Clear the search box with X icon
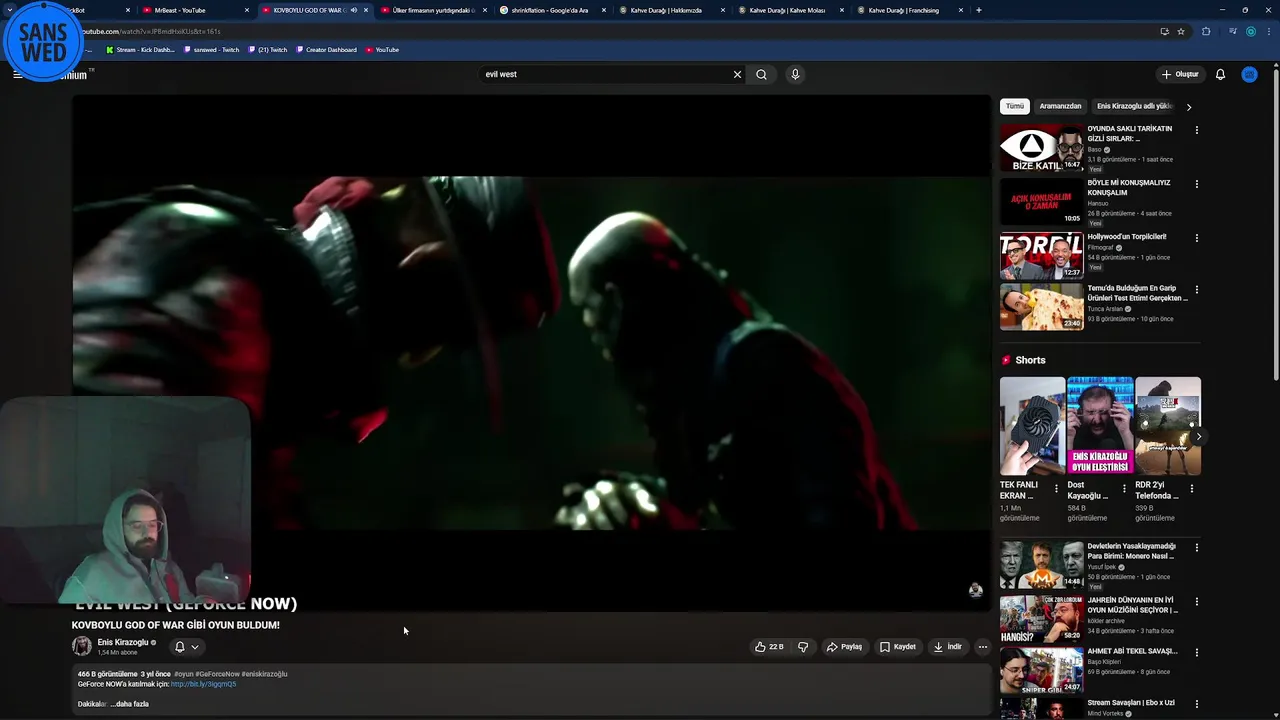 tap(737, 74)
